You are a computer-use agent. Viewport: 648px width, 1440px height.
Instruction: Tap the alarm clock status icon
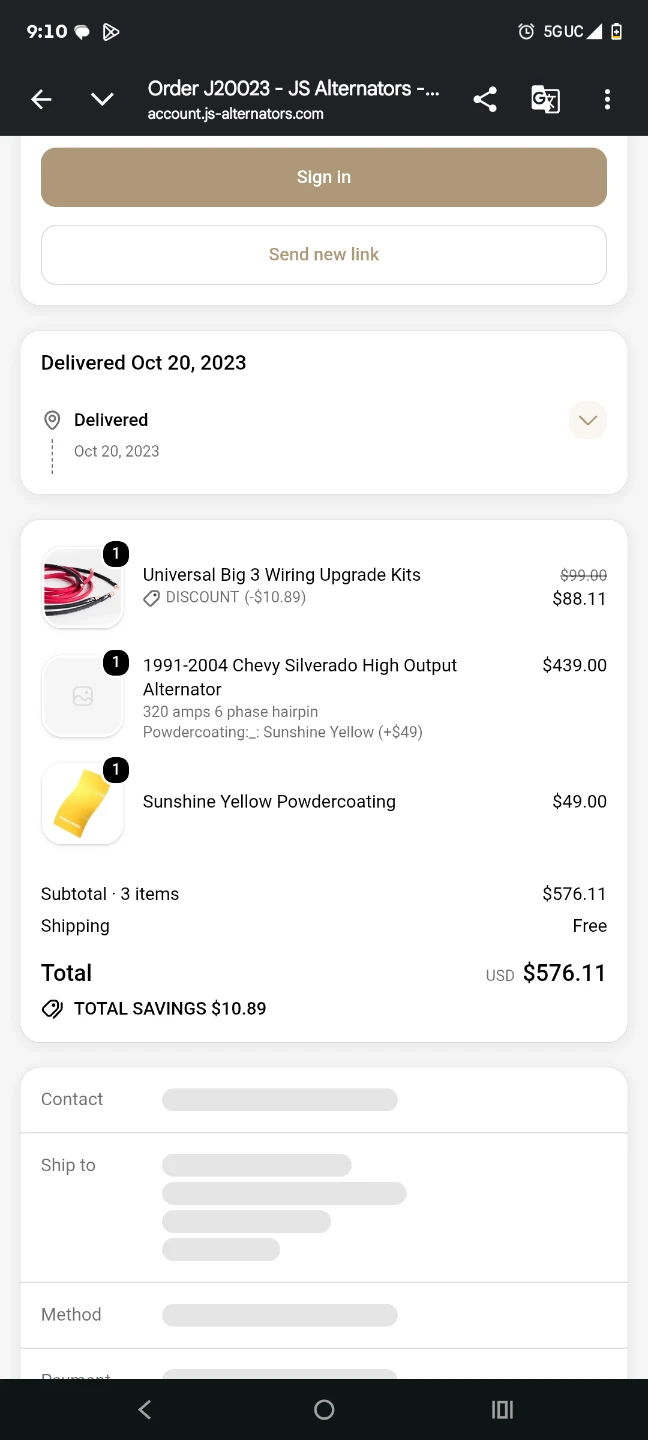pyautogui.click(x=526, y=31)
